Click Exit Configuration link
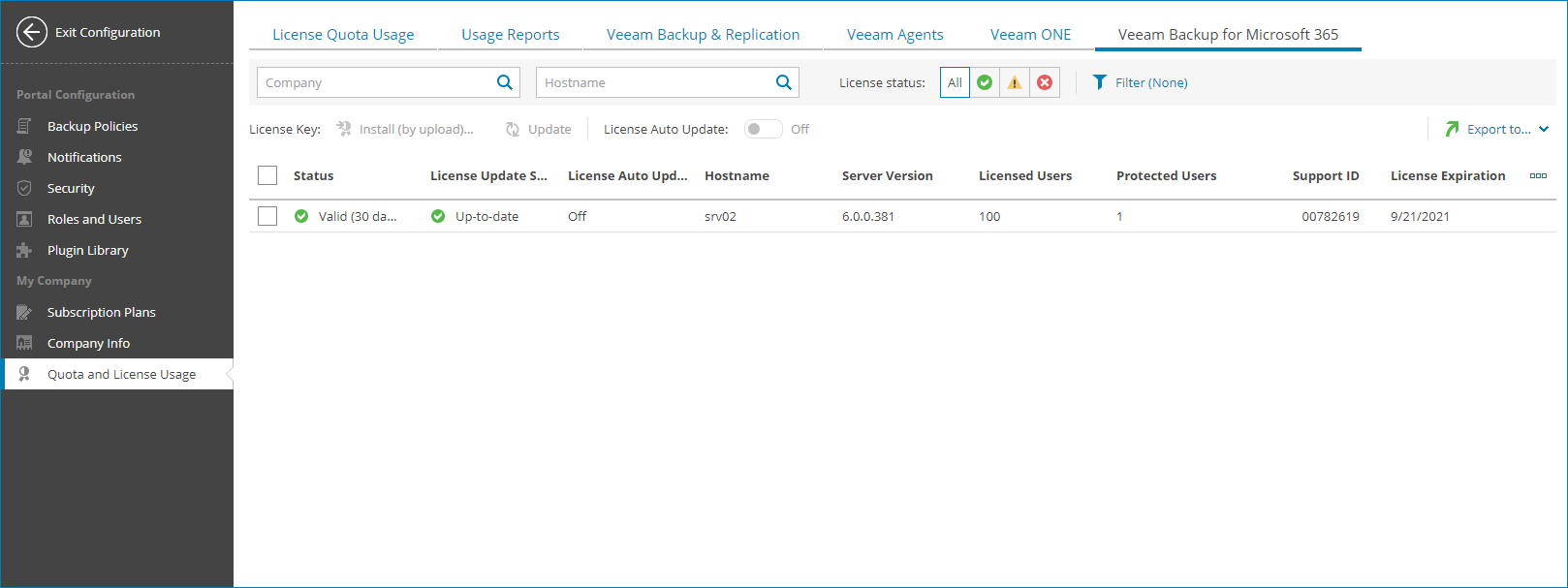The image size is (1568, 588). pyautogui.click(x=108, y=32)
